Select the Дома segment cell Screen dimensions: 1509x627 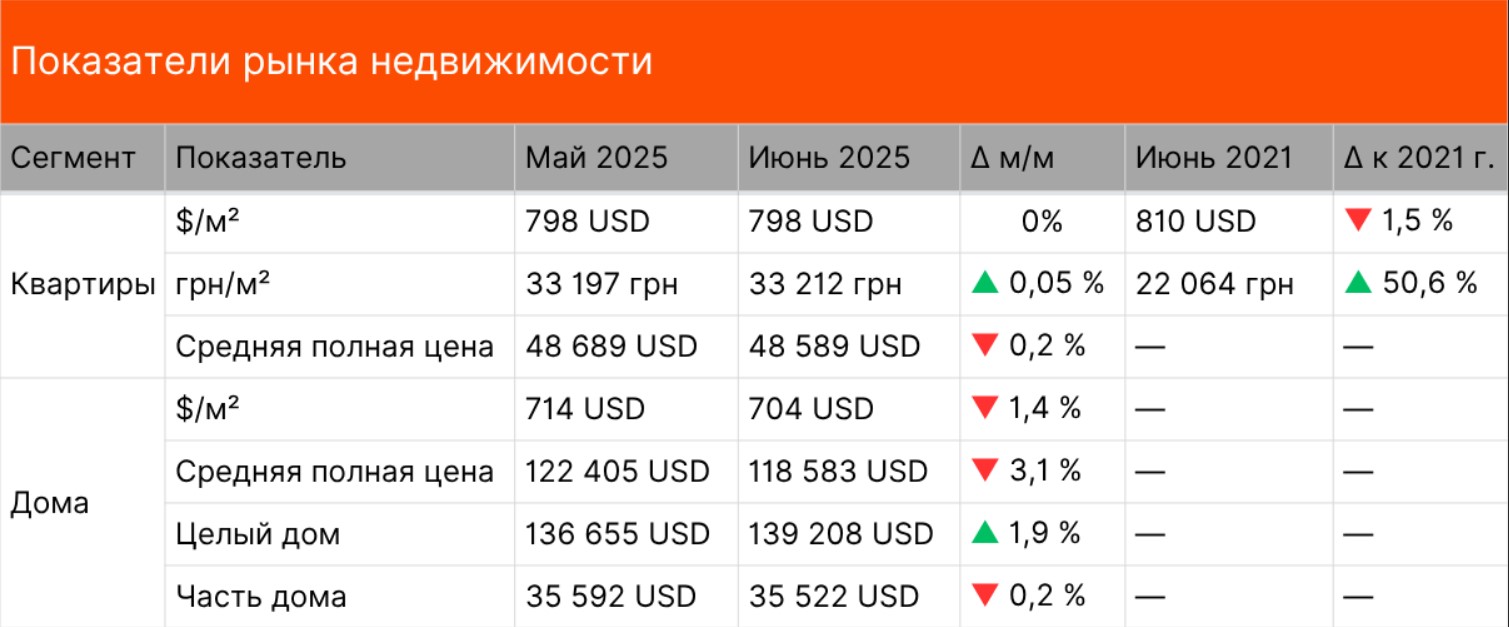(49, 503)
